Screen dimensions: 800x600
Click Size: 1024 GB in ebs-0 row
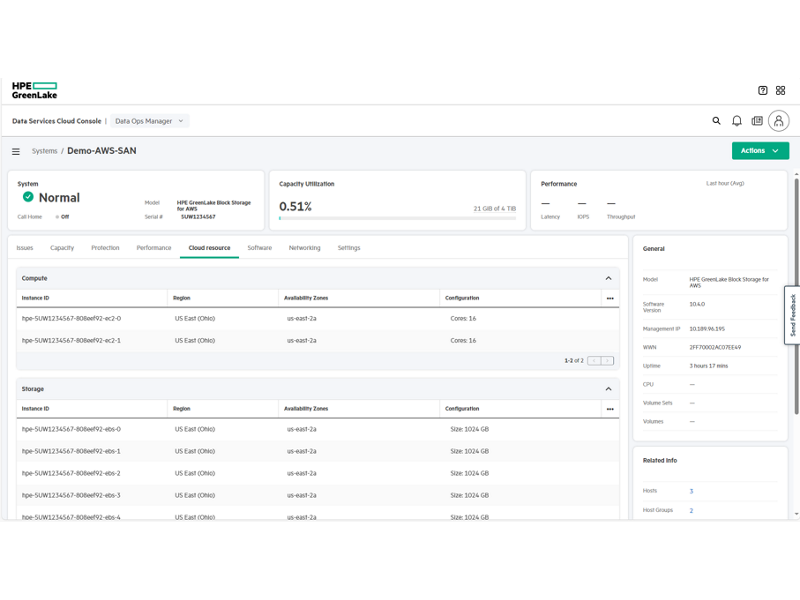[469, 429]
